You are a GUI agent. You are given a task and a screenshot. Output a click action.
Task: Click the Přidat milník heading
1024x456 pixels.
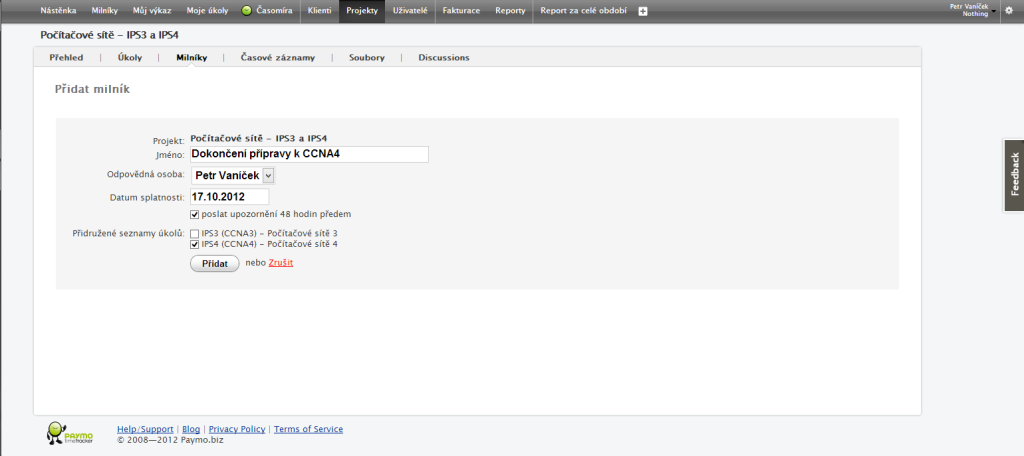tap(92, 90)
